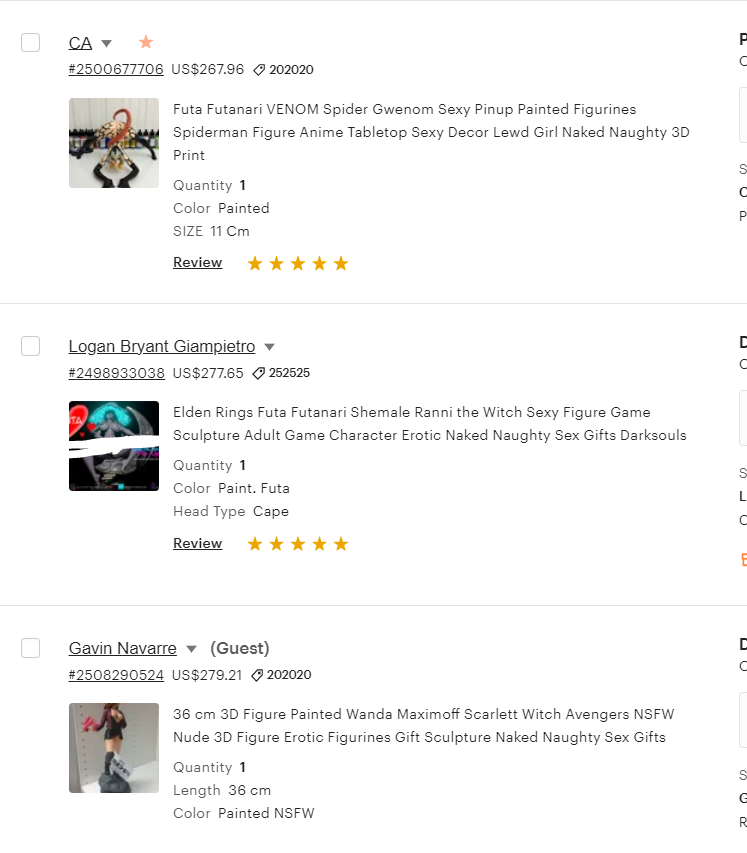The height and width of the screenshot is (853, 747).
Task: Click five-star rating on Venom figurine order
Action: pos(298,263)
